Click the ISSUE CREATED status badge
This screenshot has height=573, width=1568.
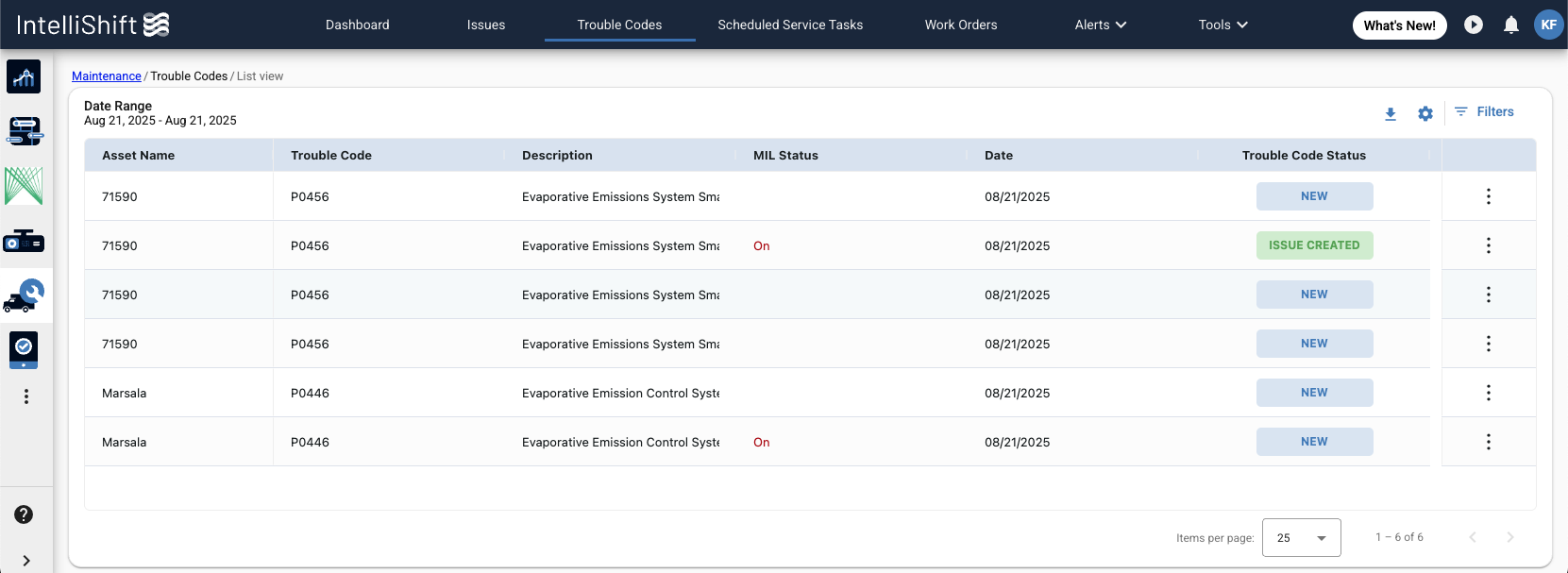(x=1314, y=245)
